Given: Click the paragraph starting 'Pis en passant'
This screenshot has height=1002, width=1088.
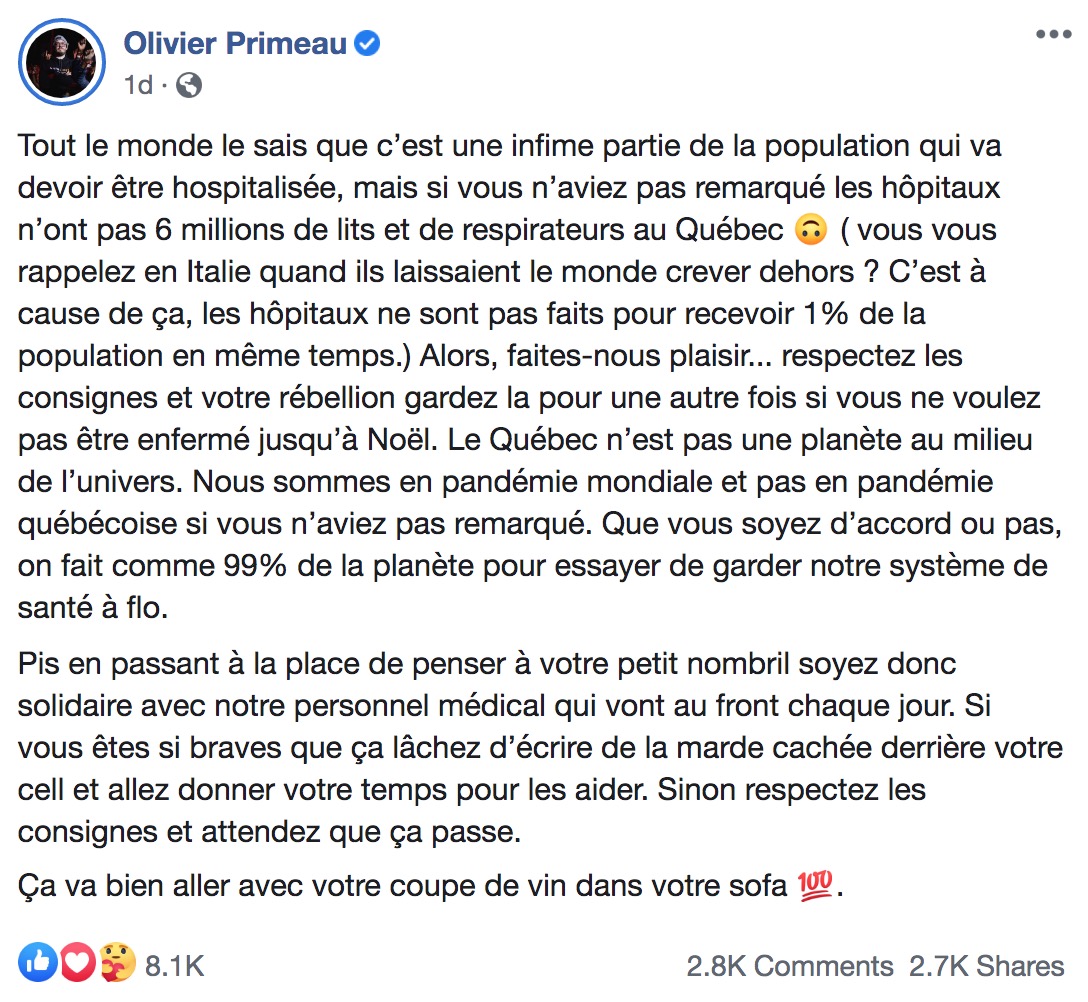Looking at the screenshot, I should [x=540, y=747].
